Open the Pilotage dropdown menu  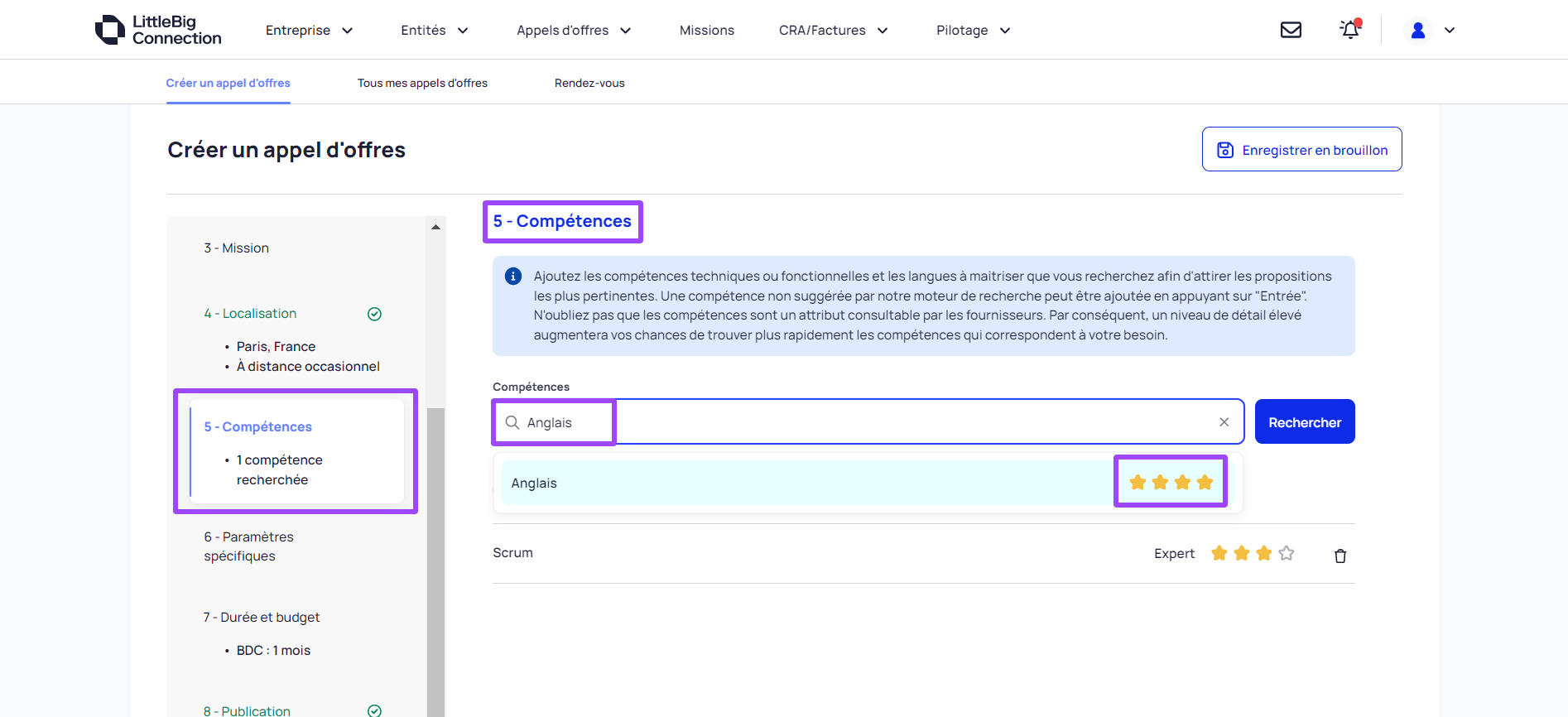pos(973,31)
